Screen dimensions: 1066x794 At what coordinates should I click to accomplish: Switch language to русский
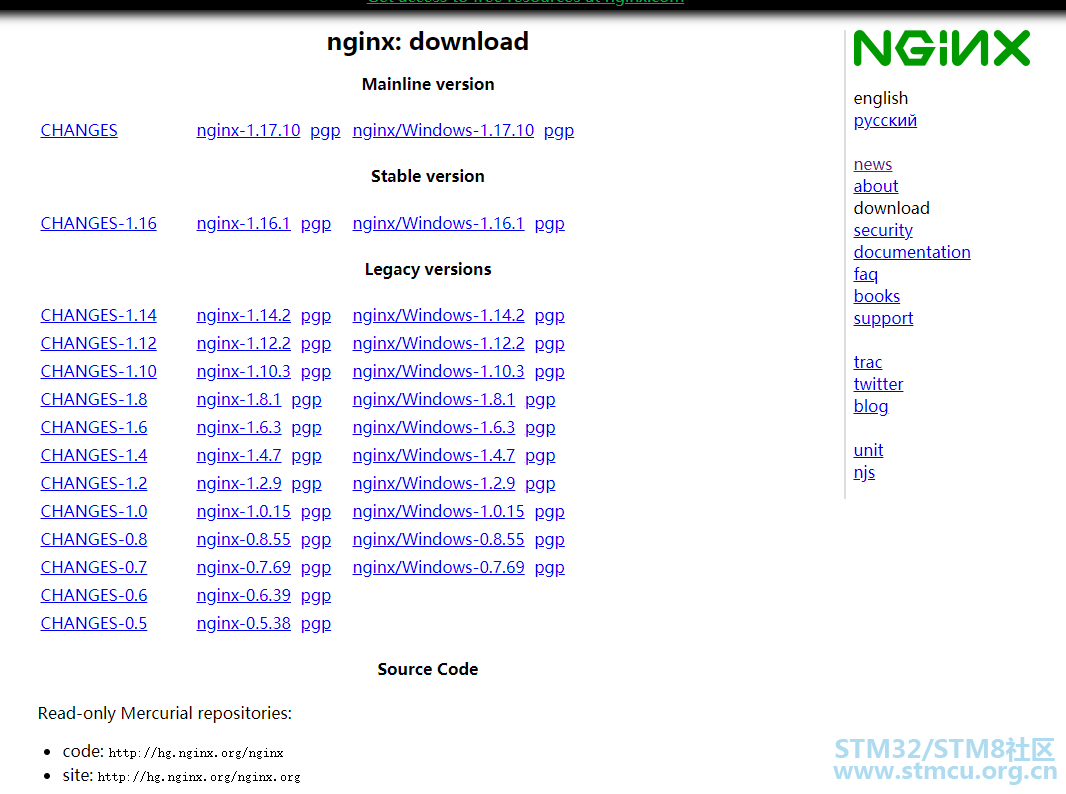pos(885,121)
